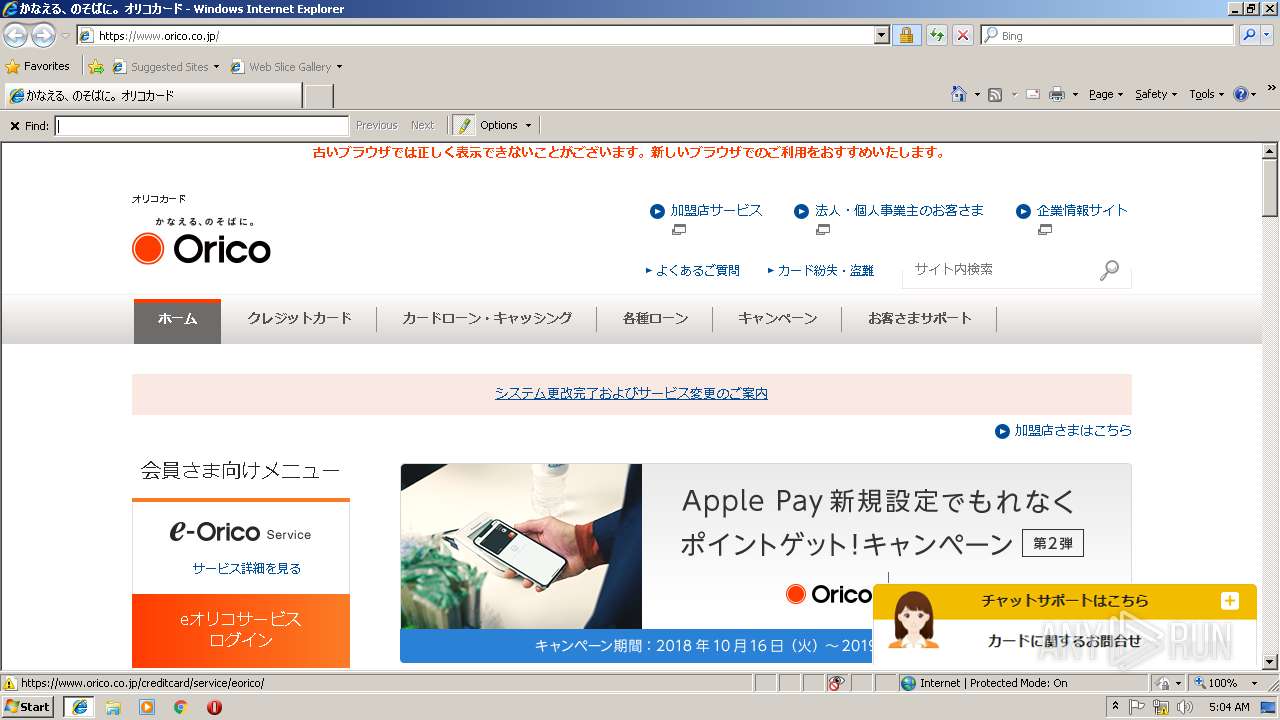Screen dimensions: 1280x720
Task: Open Favorites star button
Action: [38, 66]
